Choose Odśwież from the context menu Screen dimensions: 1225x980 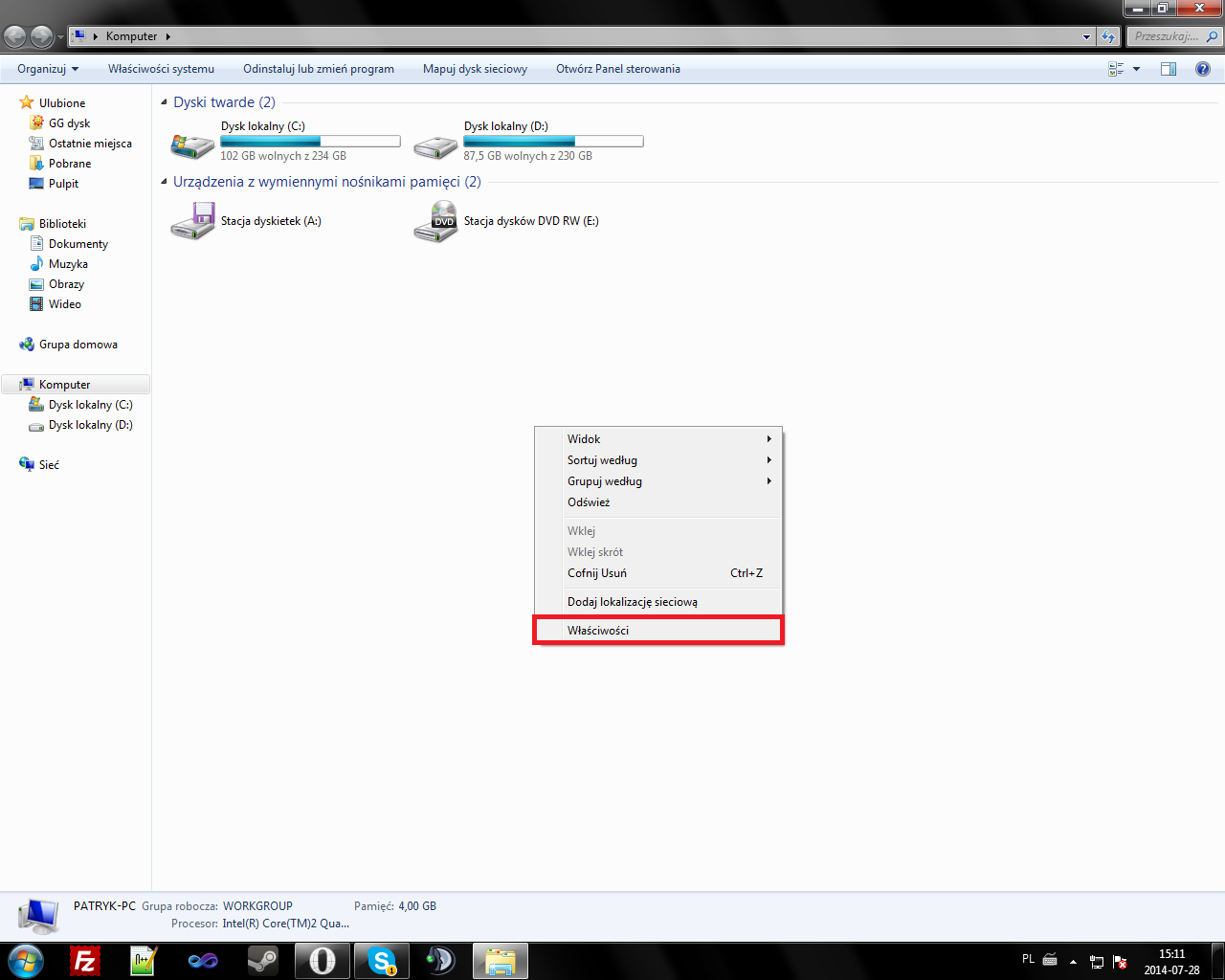(658, 502)
